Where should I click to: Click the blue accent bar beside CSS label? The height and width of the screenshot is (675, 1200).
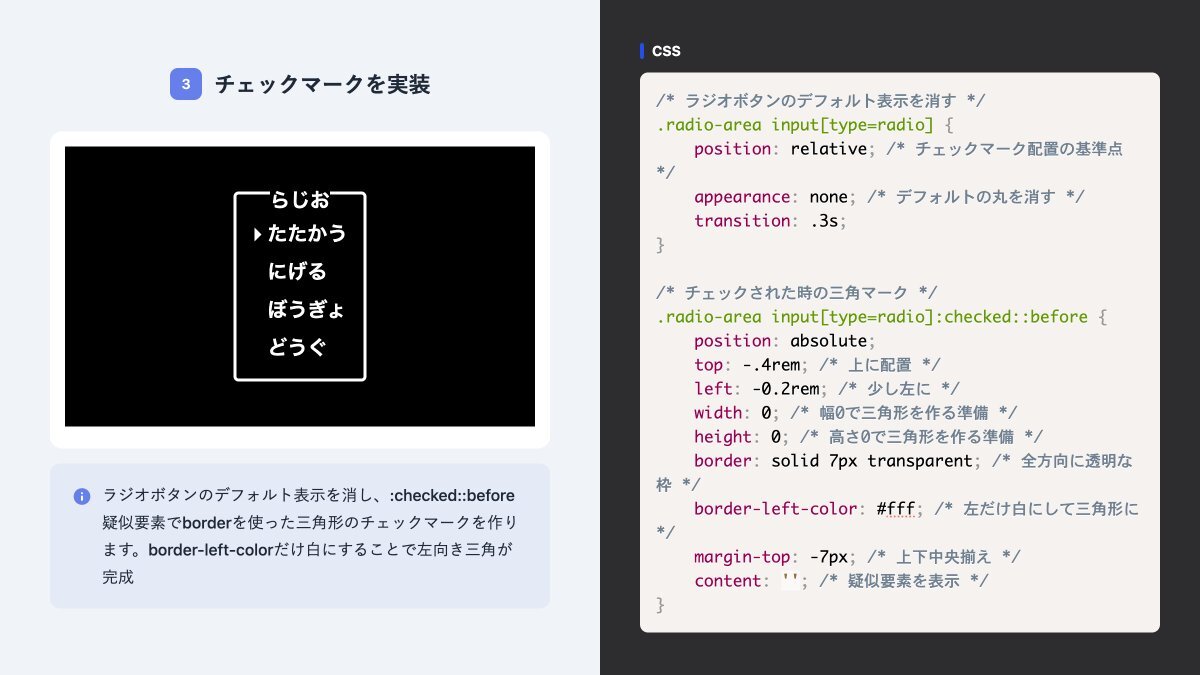click(642, 51)
